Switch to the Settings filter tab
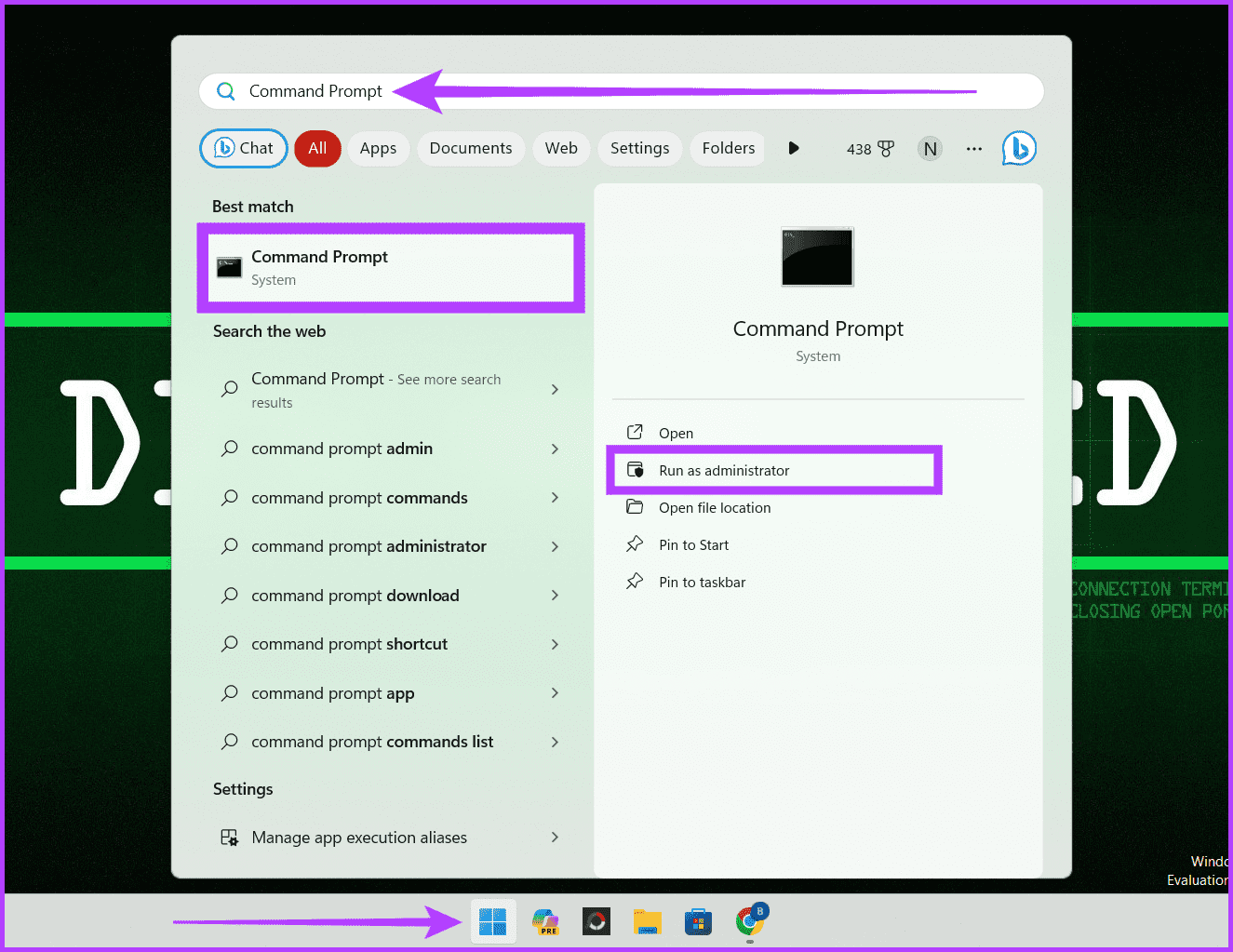This screenshot has width=1233, height=952. [639, 148]
